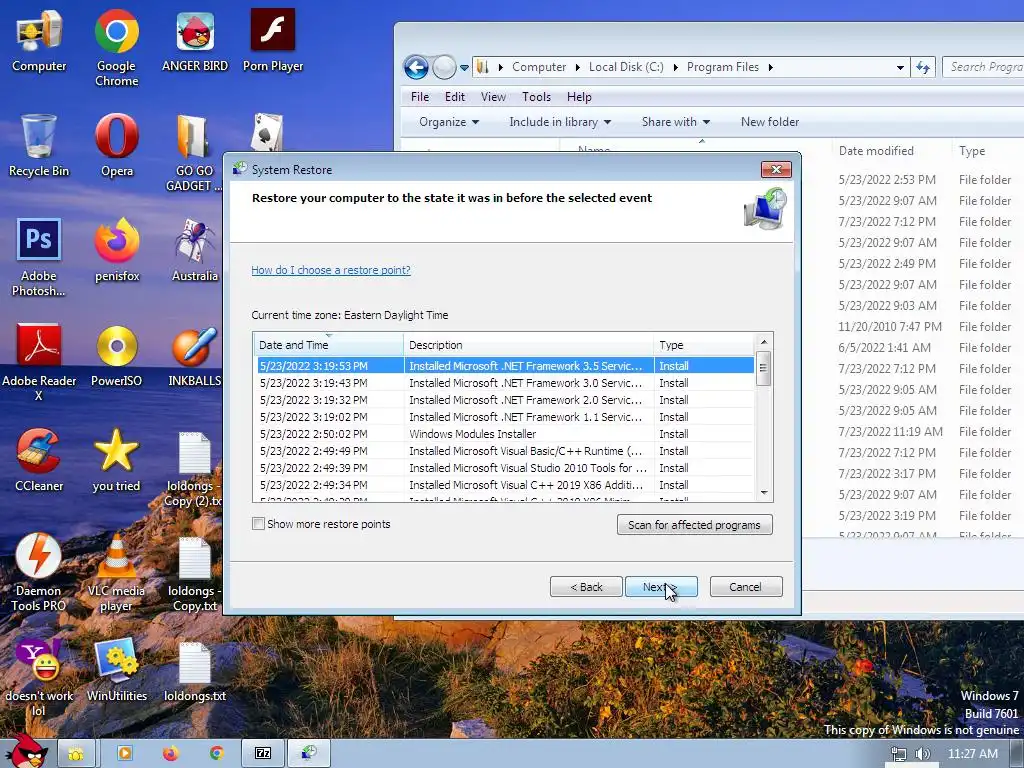Viewport: 1024px width, 768px height.
Task: Expand the Organize dropdown in Explorer
Action: pyautogui.click(x=449, y=122)
